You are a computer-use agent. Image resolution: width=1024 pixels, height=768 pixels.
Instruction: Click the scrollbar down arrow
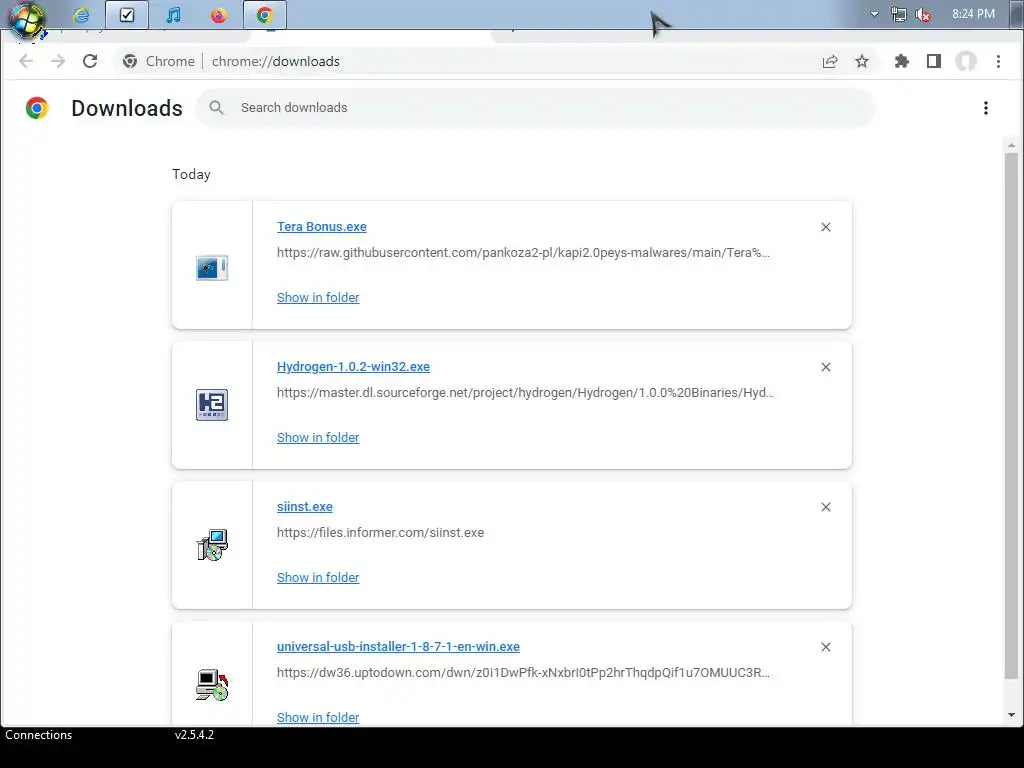(1011, 715)
